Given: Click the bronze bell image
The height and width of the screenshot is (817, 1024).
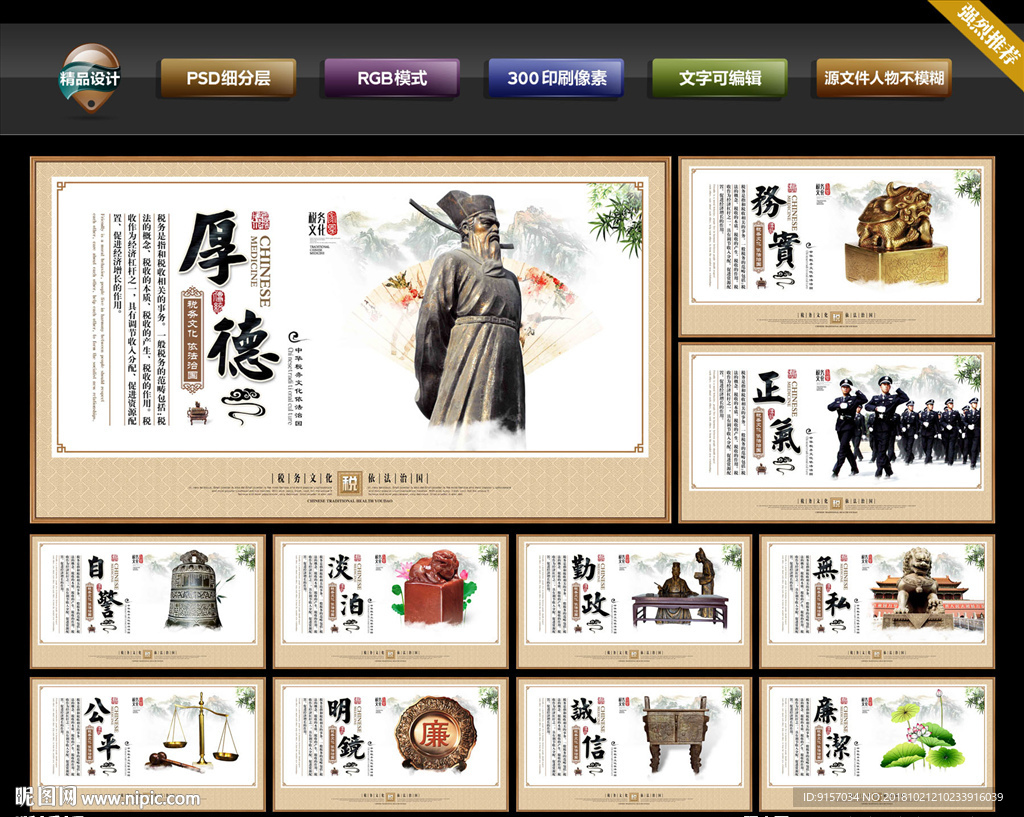Looking at the screenshot, I should tap(193, 589).
